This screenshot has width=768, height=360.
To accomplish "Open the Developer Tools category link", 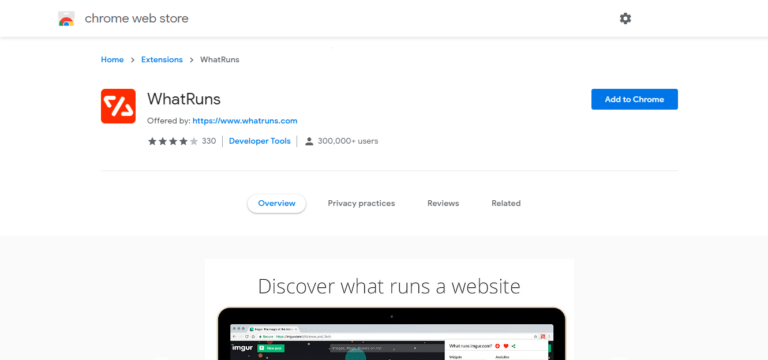I will pyautogui.click(x=260, y=141).
